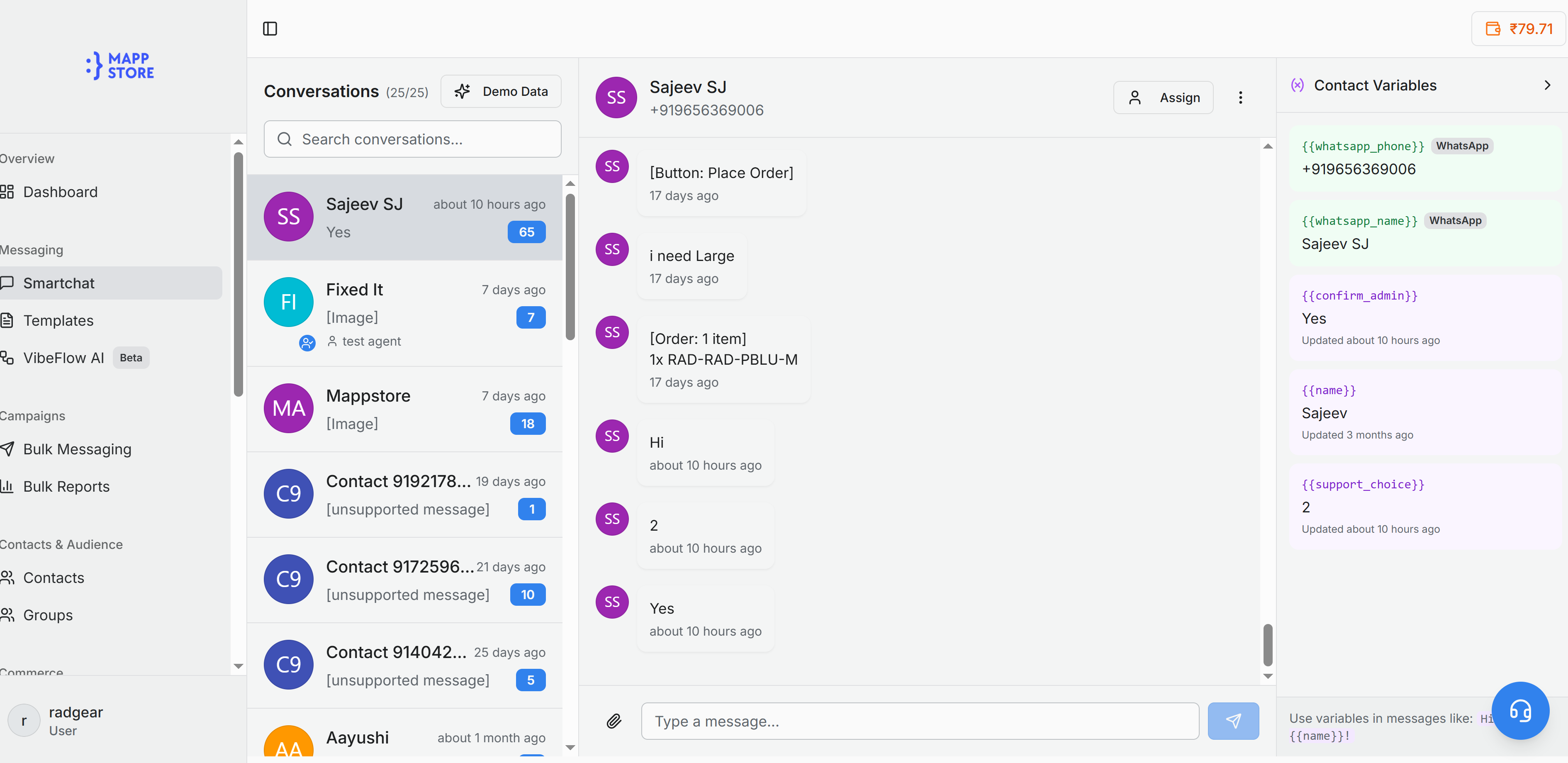Collapse the left sidebar panel
Screen dimensions: 1568x763
click(x=270, y=29)
